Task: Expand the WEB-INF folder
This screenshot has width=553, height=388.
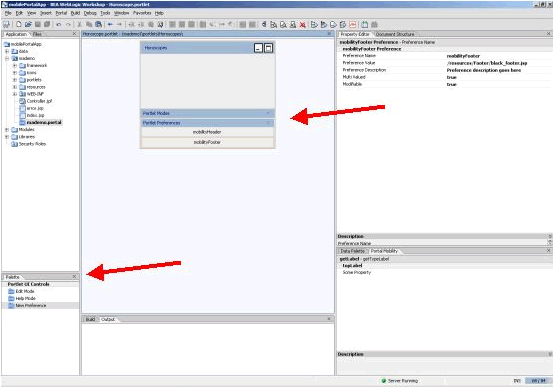Action: click(15, 94)
